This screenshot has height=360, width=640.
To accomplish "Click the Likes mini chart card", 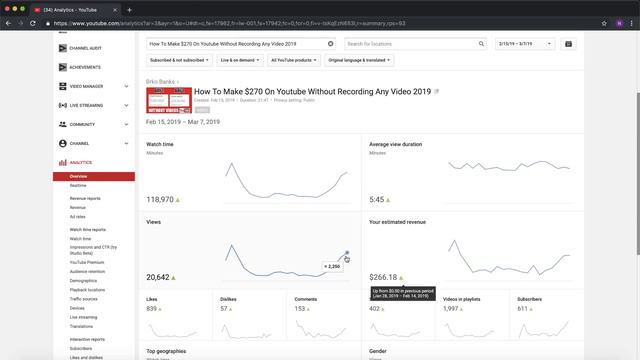I will click(176, 316).
